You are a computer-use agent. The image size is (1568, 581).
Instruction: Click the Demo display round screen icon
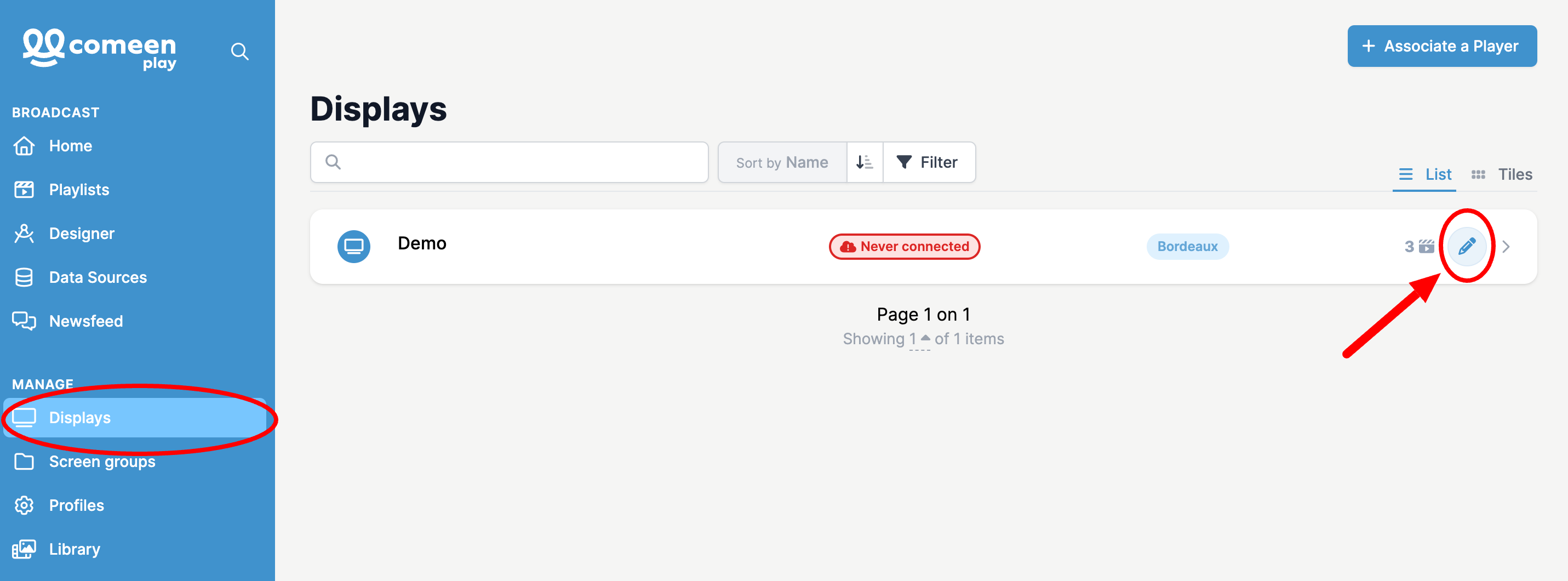(354, 247)
